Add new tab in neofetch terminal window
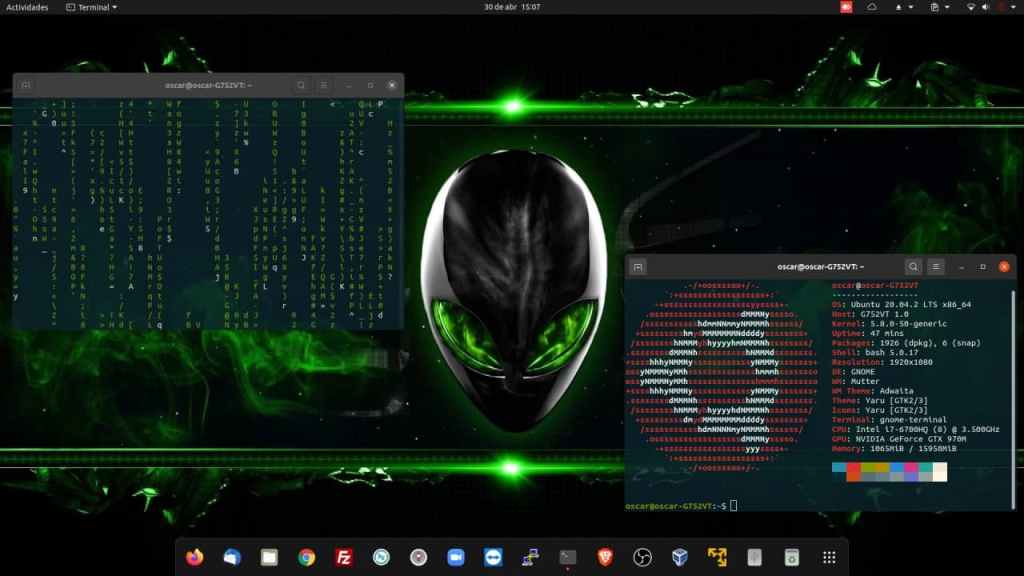Screen dimensions: 1024x576 click(x=638, y=267)
